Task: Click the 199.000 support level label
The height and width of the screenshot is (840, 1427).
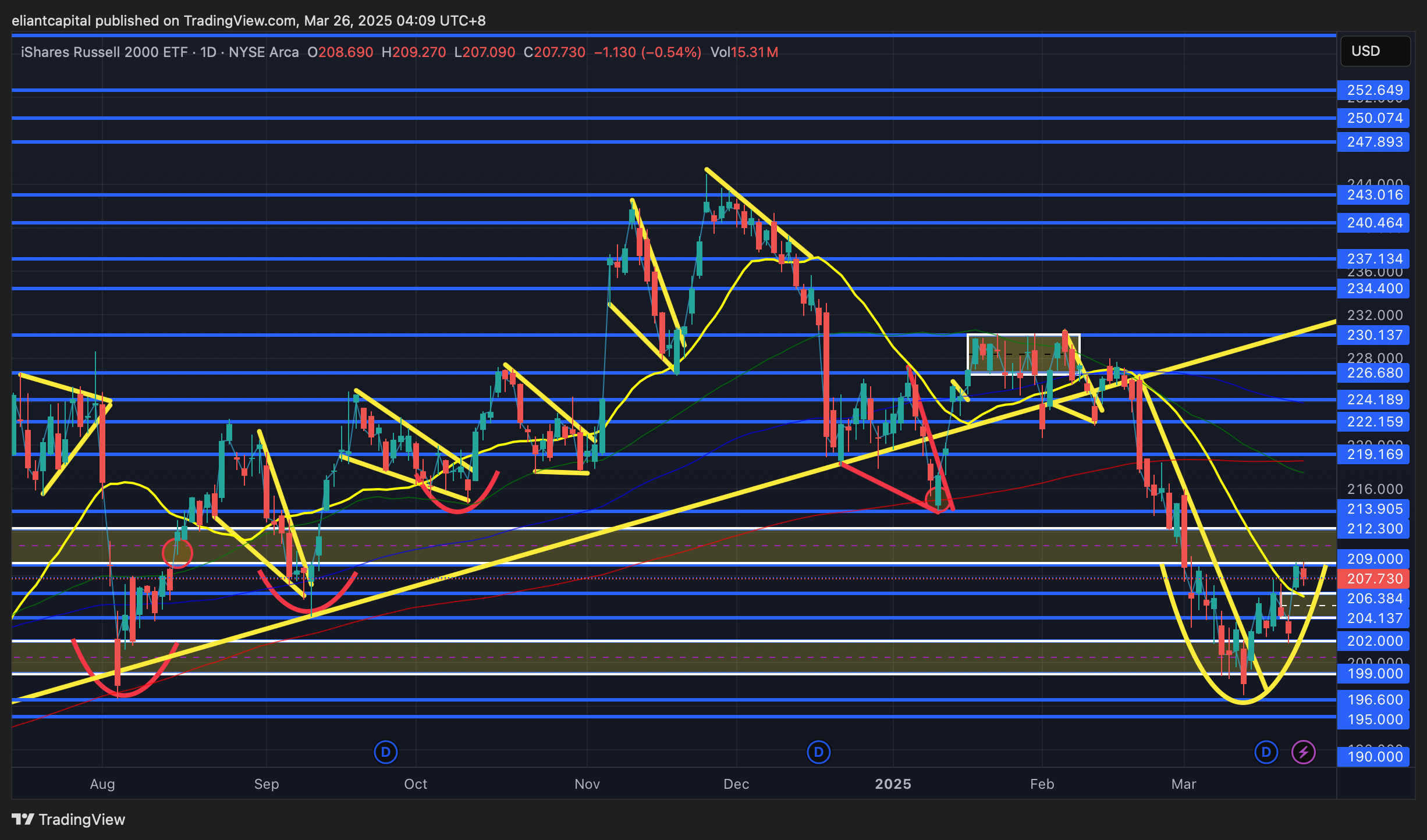Action: tap(1373, 674)
